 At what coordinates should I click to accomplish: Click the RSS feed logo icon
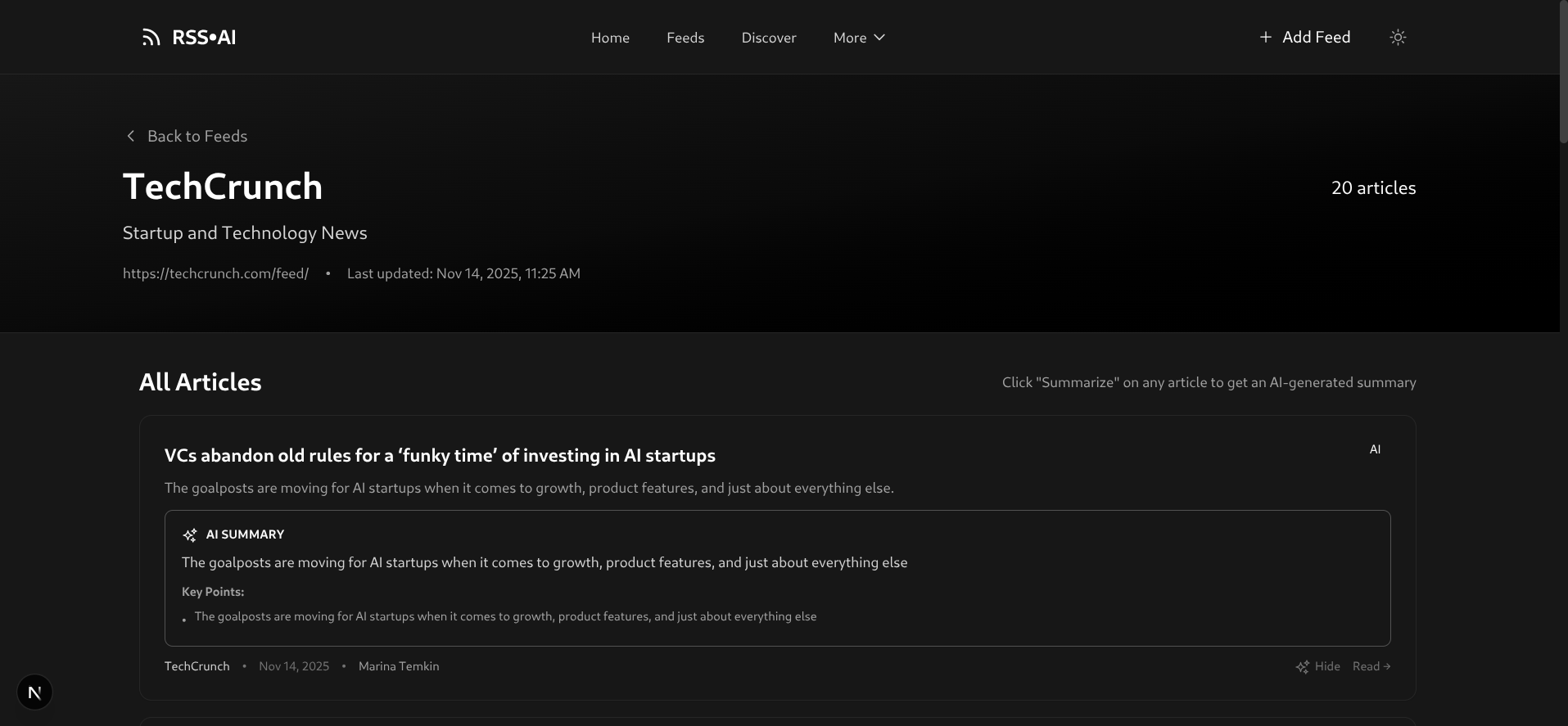pyautogui.click(x=151, y=37)
